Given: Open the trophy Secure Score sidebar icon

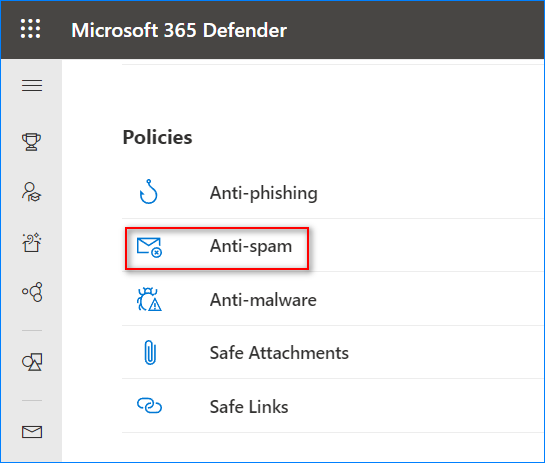Looking at the screenshot, I should (32, 142).
